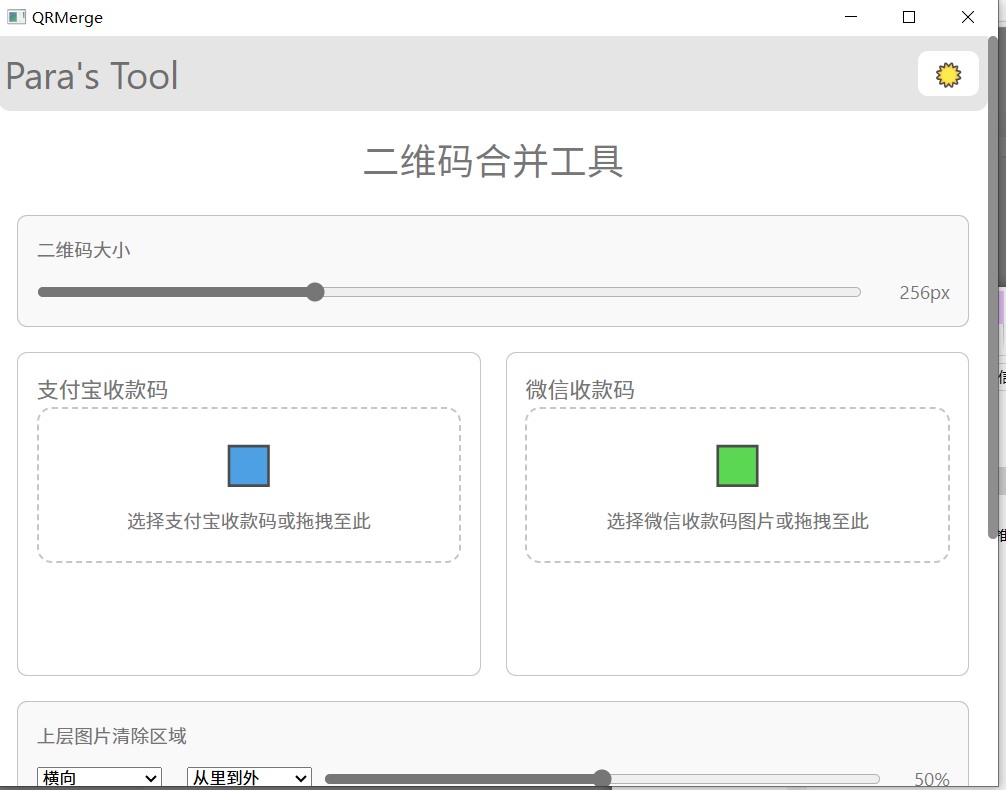Click the QRMerge window title icon
The image size is (1006, 790).
tap(16, 17)
